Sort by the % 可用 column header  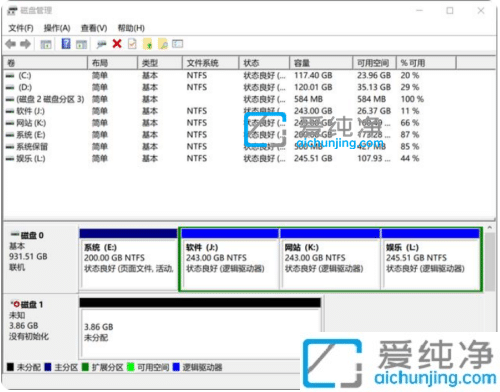pyautogui.click(x=426, y=63)
